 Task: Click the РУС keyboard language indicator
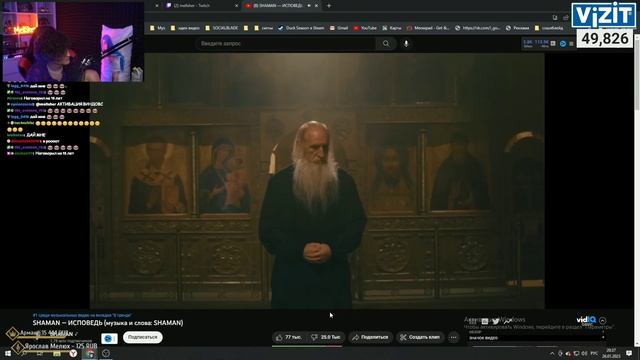594,353
